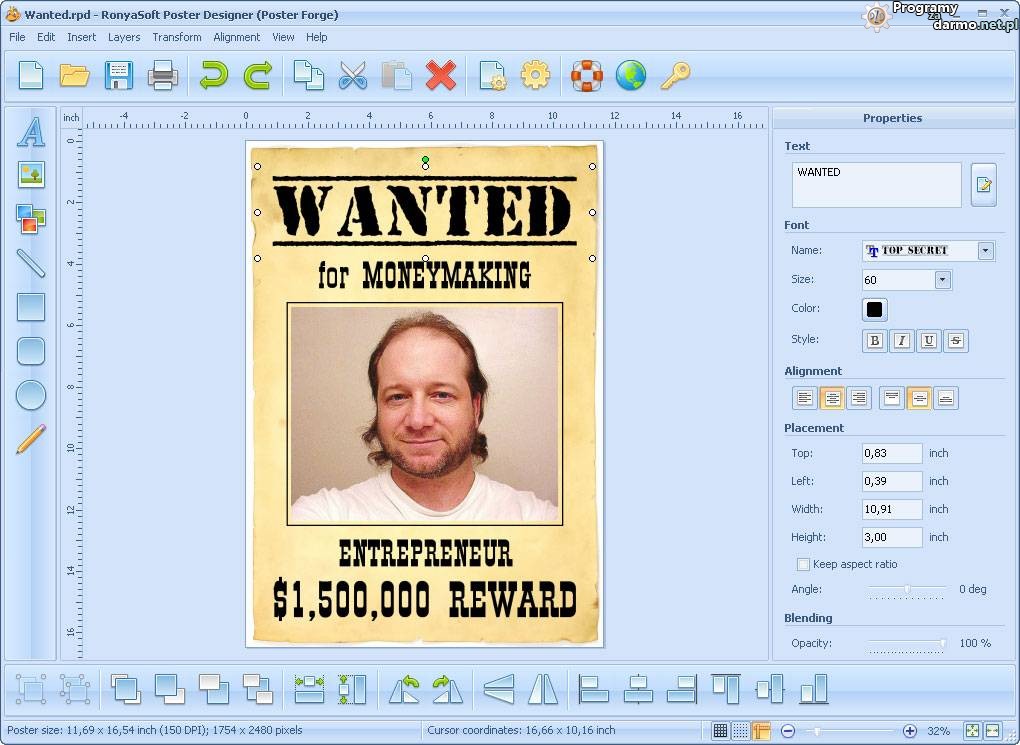Screen dimensions: 1020x745
Task: Pick the Line drawing tool
Action: coord(31,263)
